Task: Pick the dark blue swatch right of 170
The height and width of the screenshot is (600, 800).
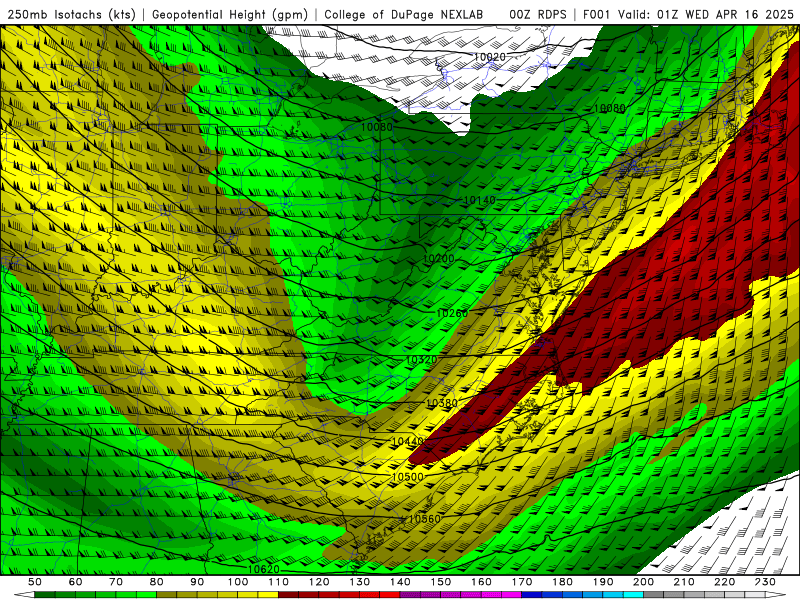Action: (x=532, y=595)
